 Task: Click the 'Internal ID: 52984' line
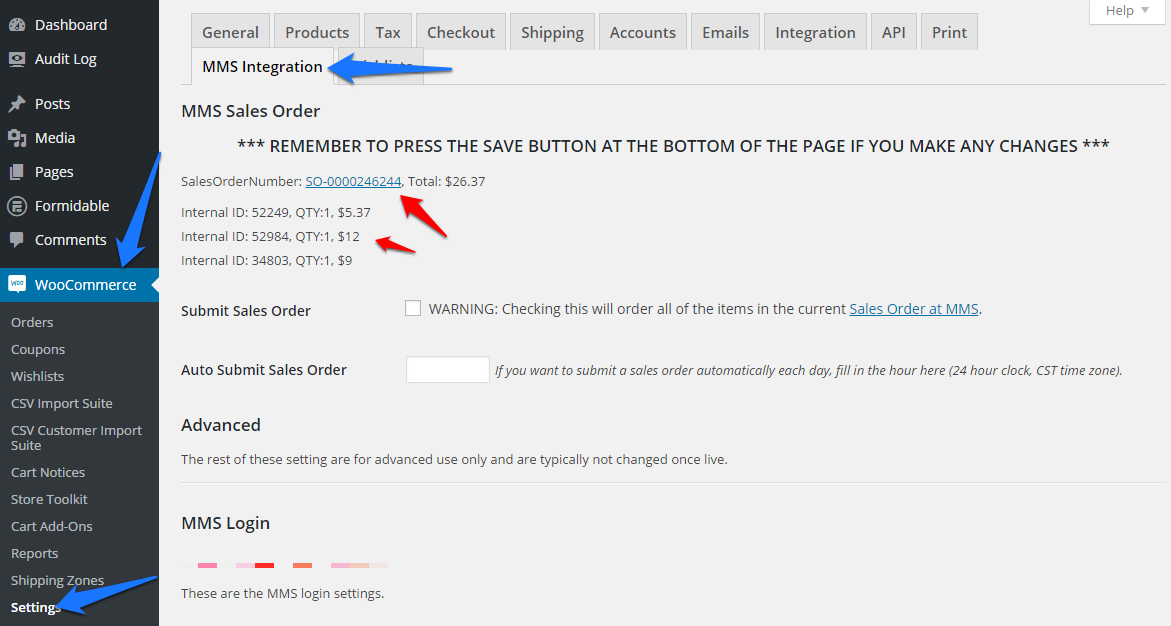270,236
